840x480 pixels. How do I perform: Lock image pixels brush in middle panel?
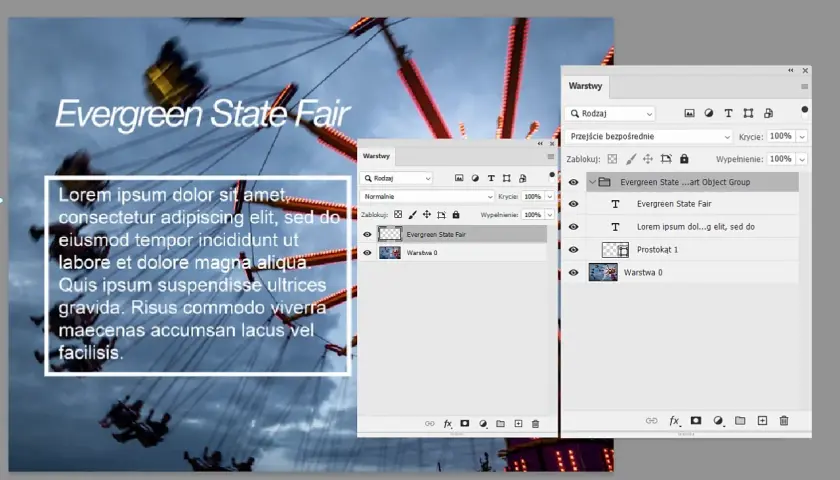click(412, 214)
